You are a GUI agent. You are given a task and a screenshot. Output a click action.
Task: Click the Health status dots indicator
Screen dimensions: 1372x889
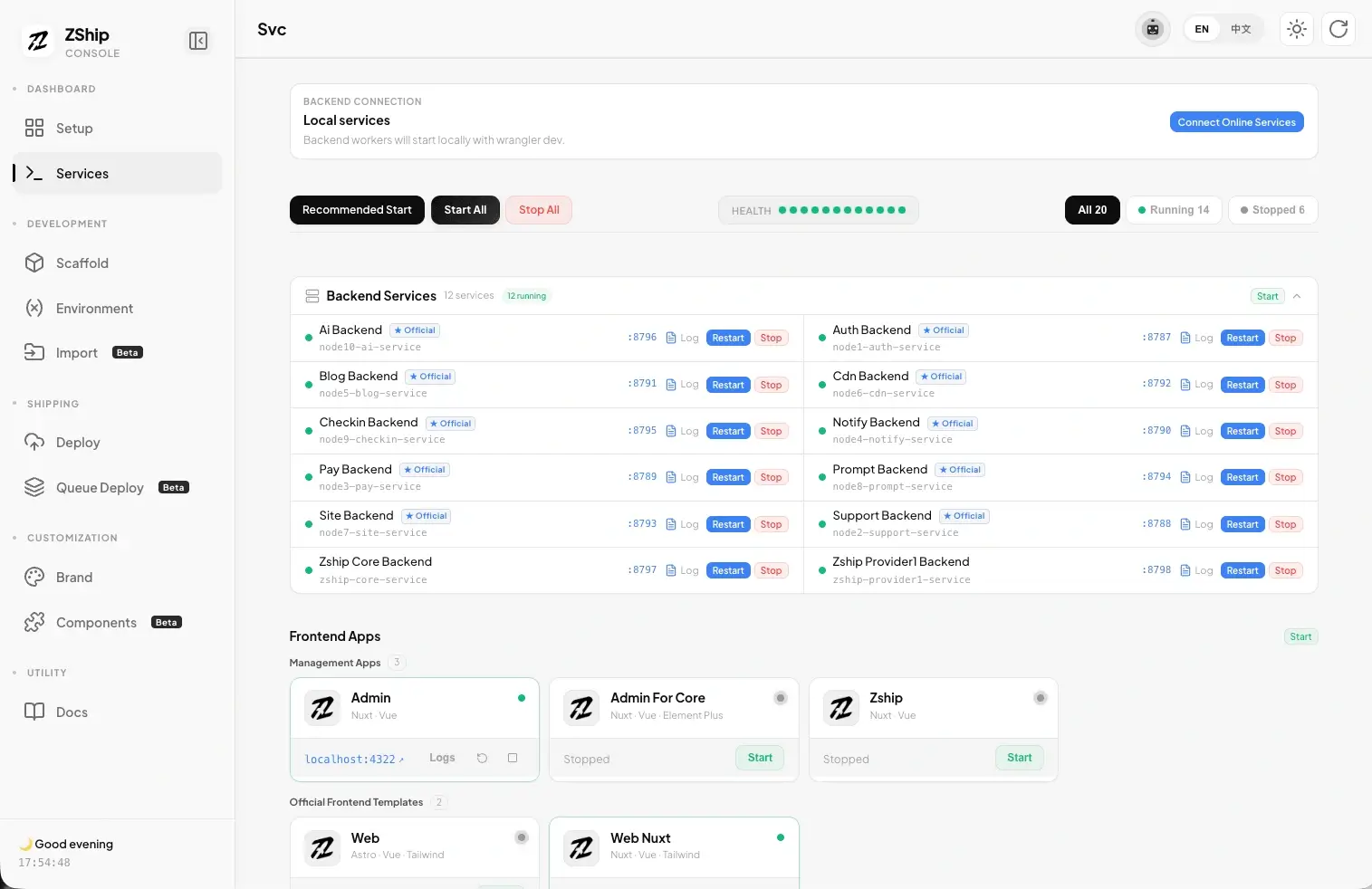pos(841,210)
